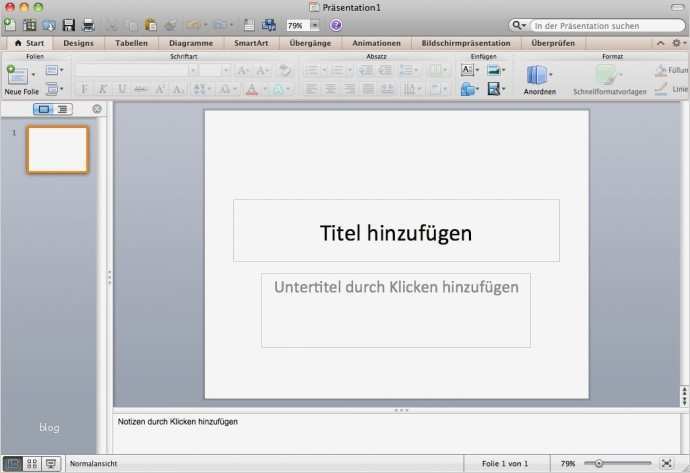Viewport: 690px width, 473px height.
Task: Switch to the Designs tab
Action: click(x=78, y=43)
